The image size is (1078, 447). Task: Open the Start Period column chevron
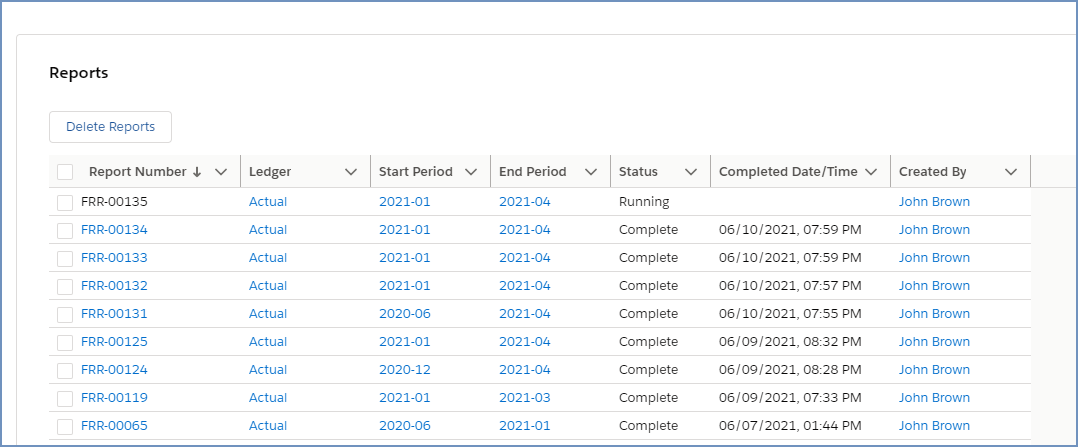471,172
